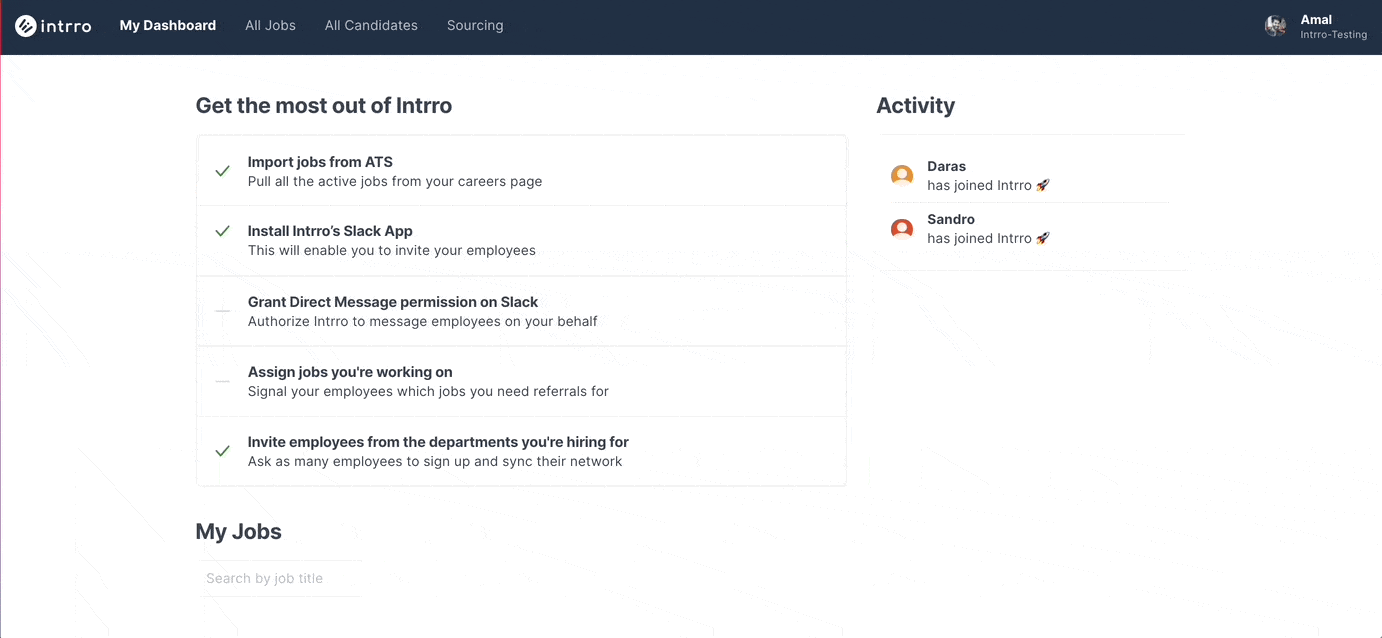The height and width of the screenshot is (638, 1382).
Task: Click Sandro's red avatar icon
Action: [x=902, y=229]
